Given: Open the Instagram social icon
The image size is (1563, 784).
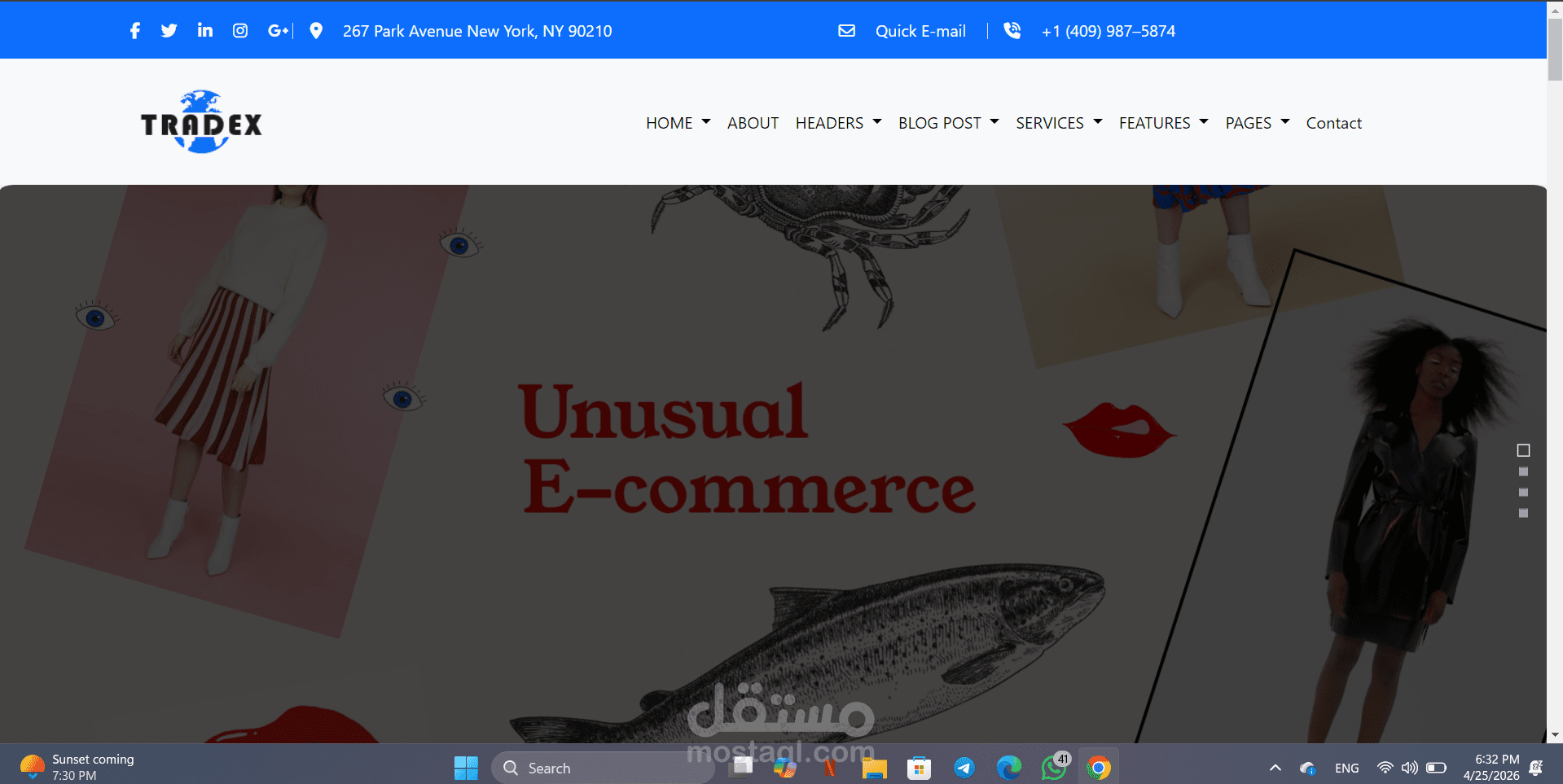Looking at the screenshot, I should coord(240,31).
